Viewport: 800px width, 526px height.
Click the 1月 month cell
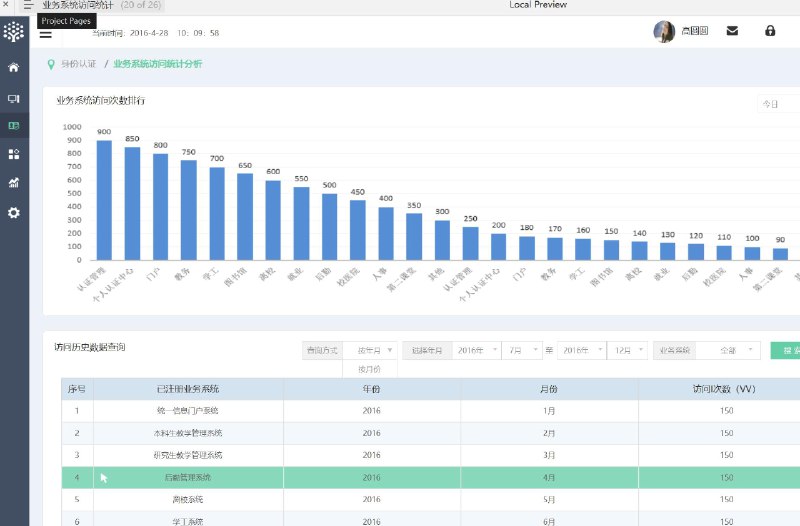coord(549,411)
